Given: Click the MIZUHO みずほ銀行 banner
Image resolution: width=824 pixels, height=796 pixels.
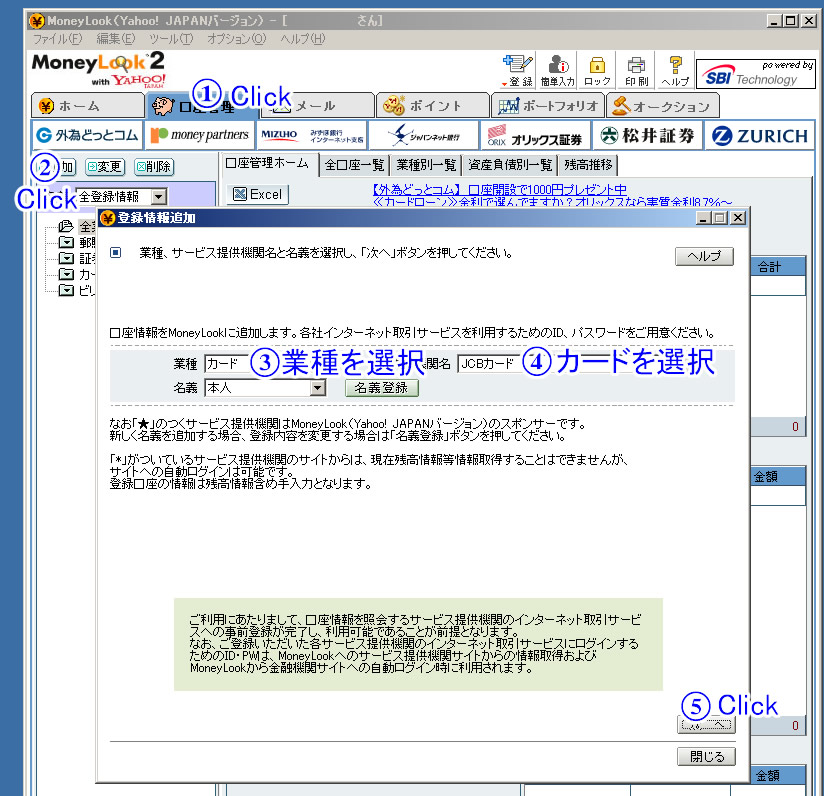Looking at the screenshot, I should (312, 136).
